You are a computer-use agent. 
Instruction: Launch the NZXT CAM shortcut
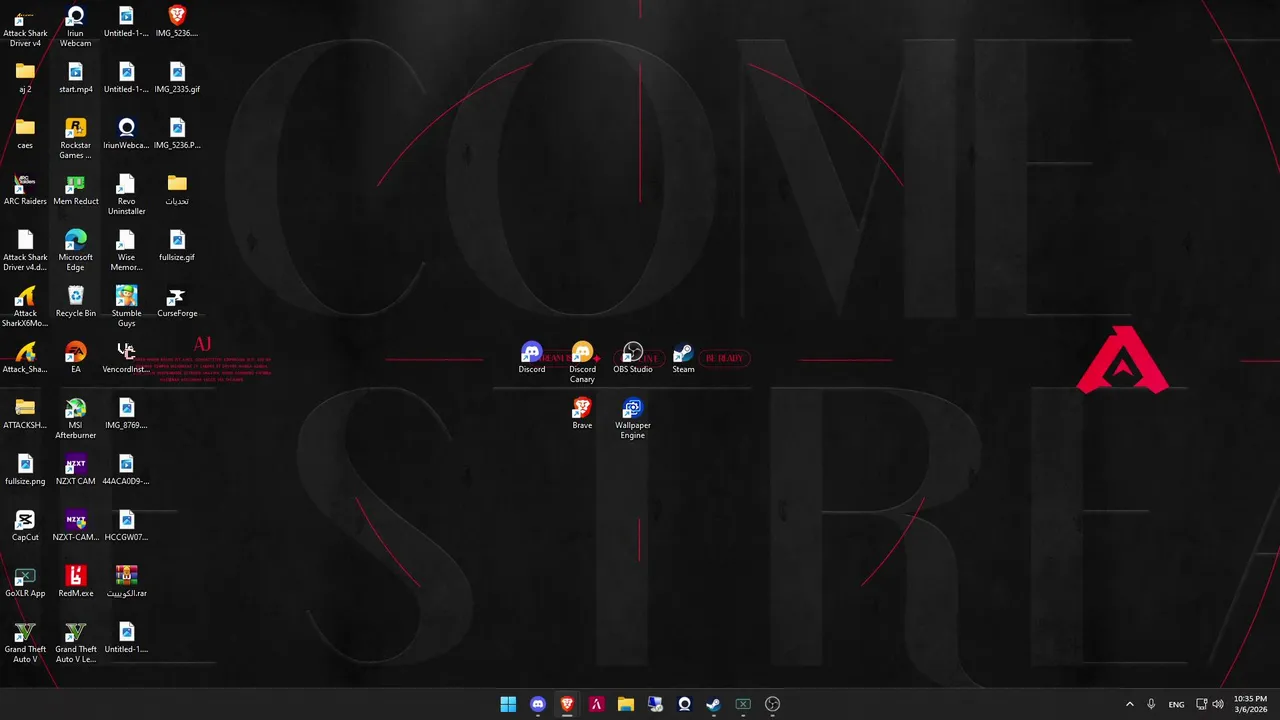click(x=75, y=470)
